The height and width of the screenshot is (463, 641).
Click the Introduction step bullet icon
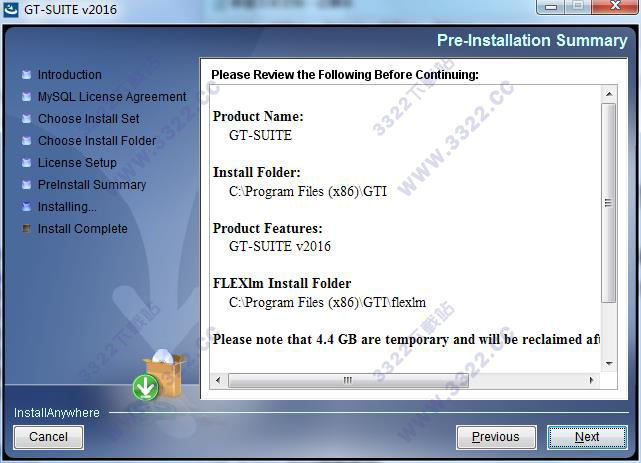tap(27, 75)
